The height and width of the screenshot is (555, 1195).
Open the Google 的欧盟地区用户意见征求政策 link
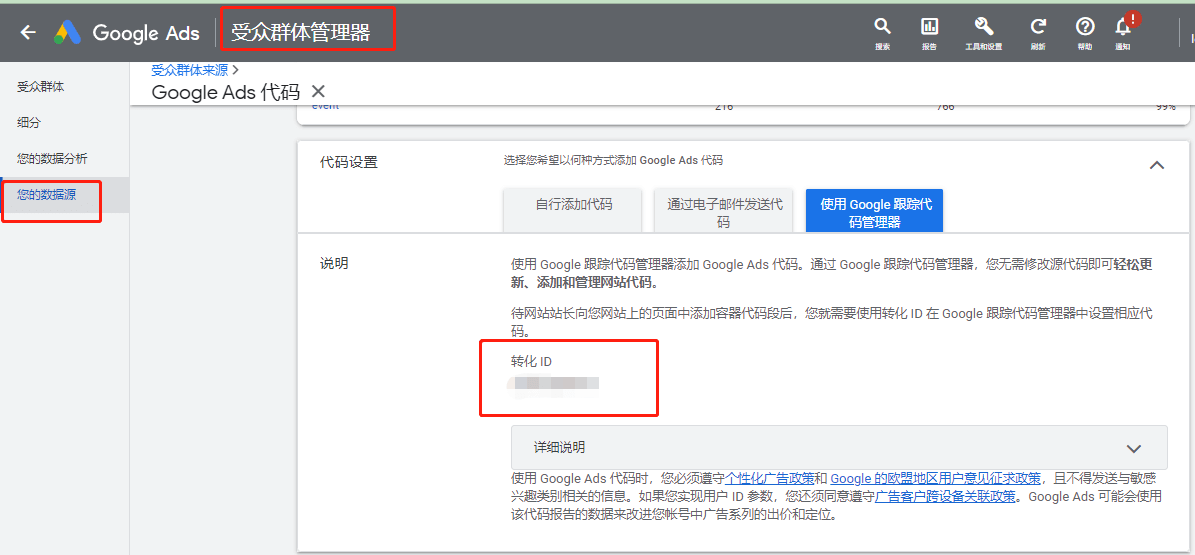click(x=935, y=479)
